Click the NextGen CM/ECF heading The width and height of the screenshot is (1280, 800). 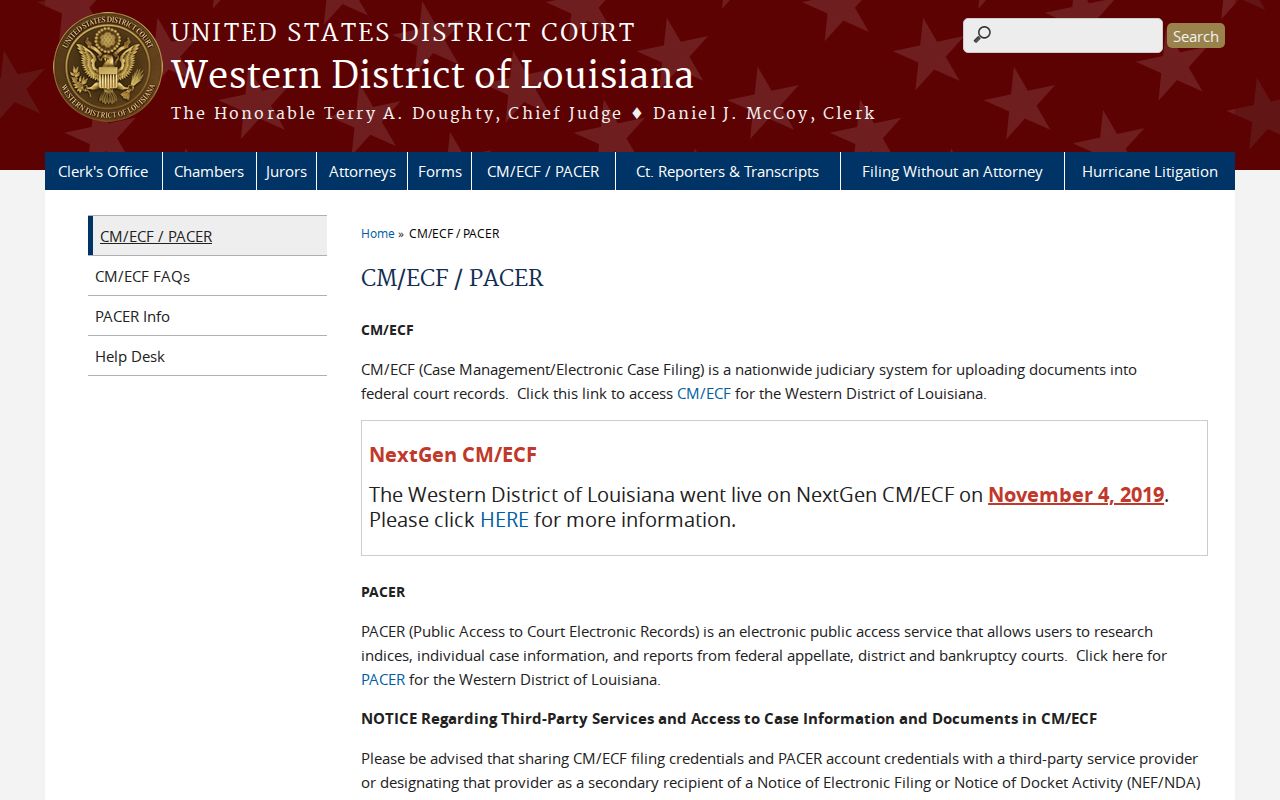pyautogui.click(x=453, y=455)
